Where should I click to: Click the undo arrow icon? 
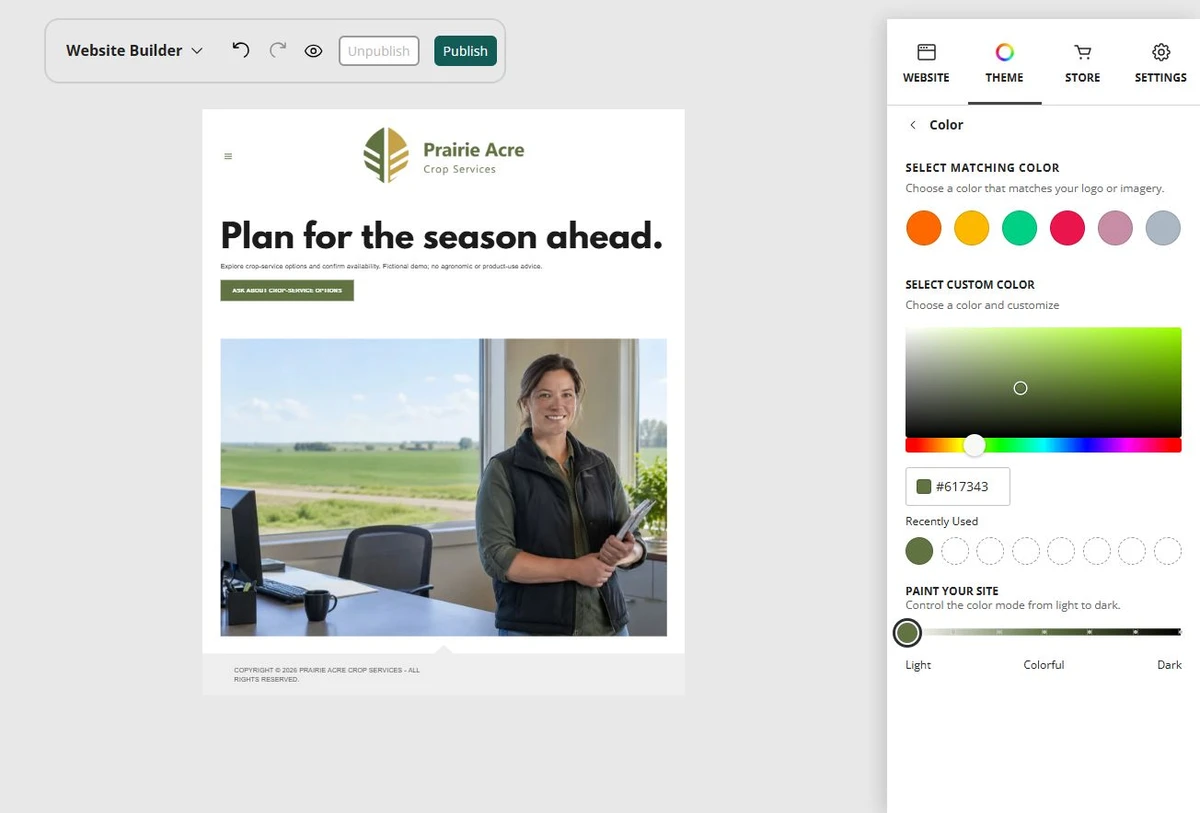pyautogui.click(x=240, y=50)
